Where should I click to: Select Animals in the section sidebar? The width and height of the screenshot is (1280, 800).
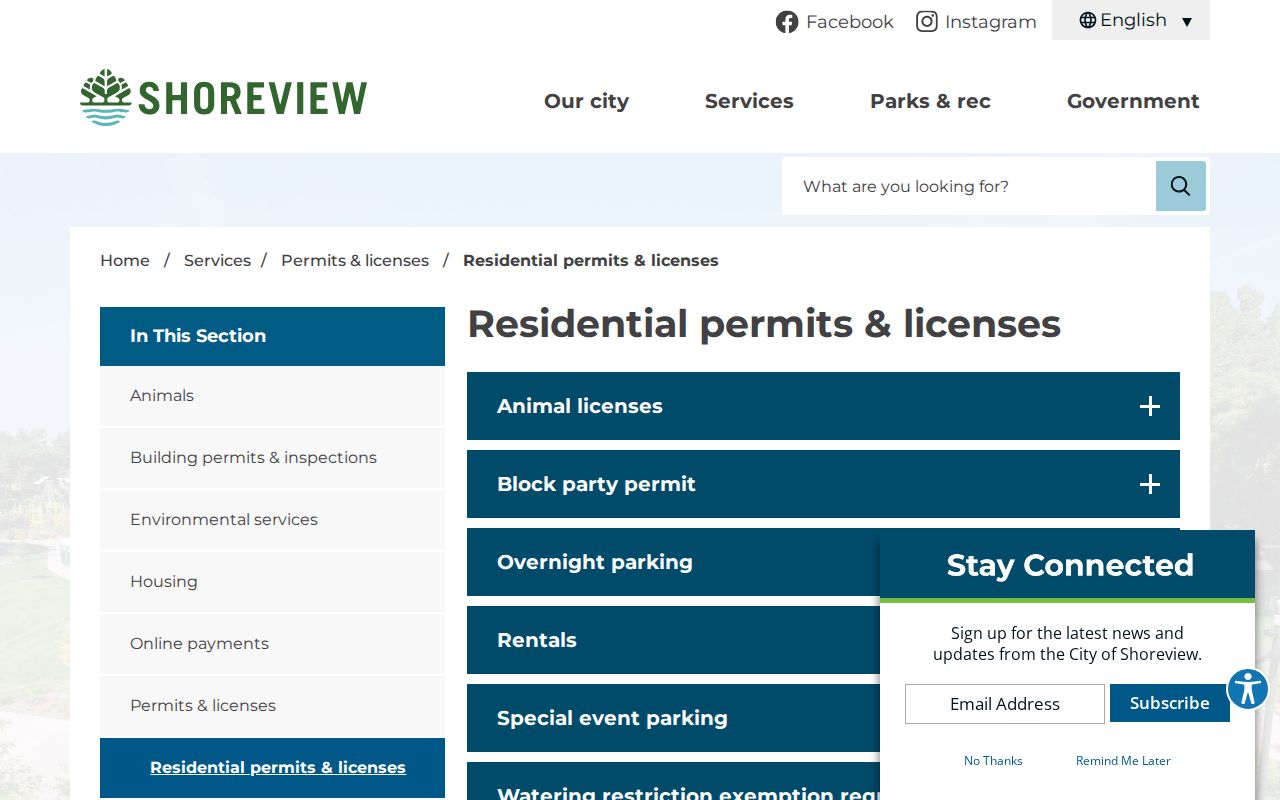click(x=272, y=396)
